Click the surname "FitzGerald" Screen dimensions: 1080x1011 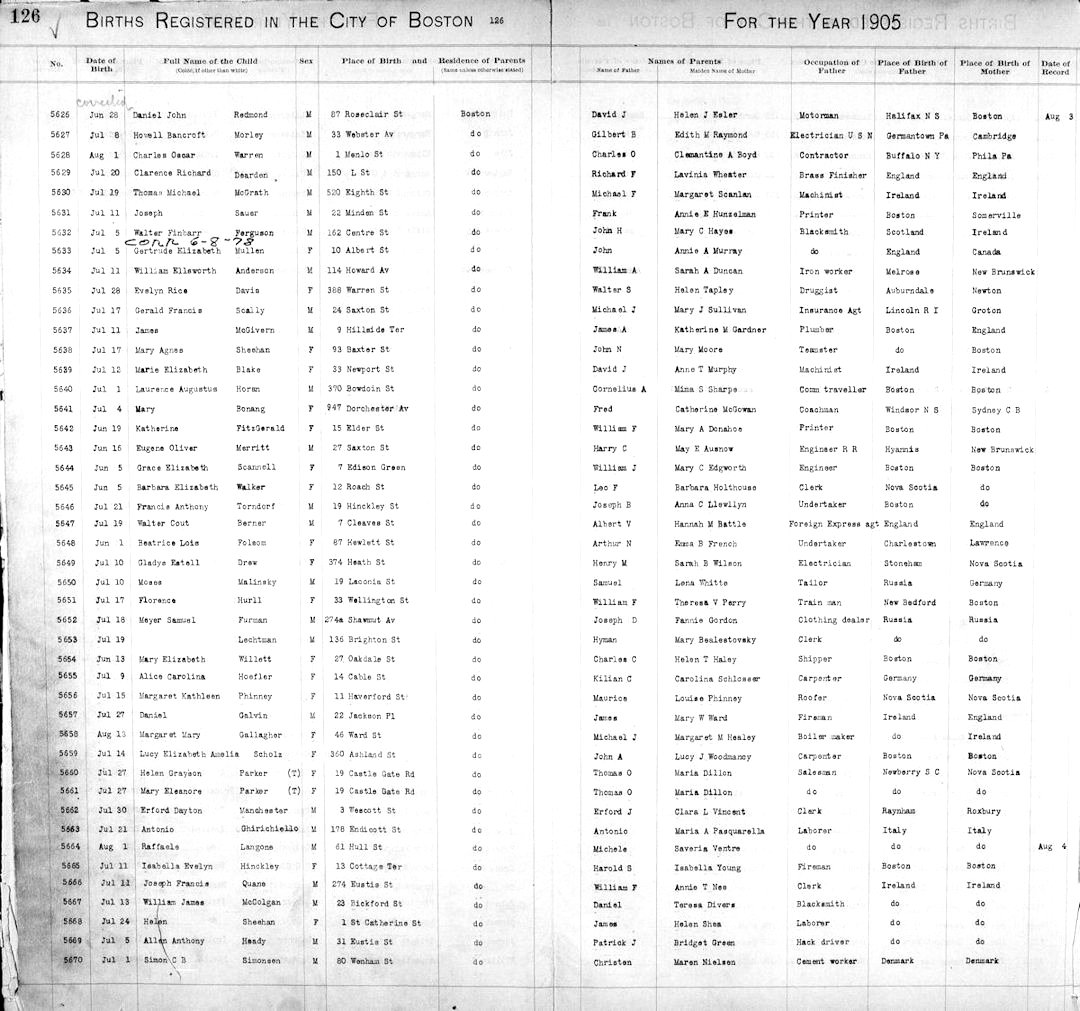click(x=260, y=428)
